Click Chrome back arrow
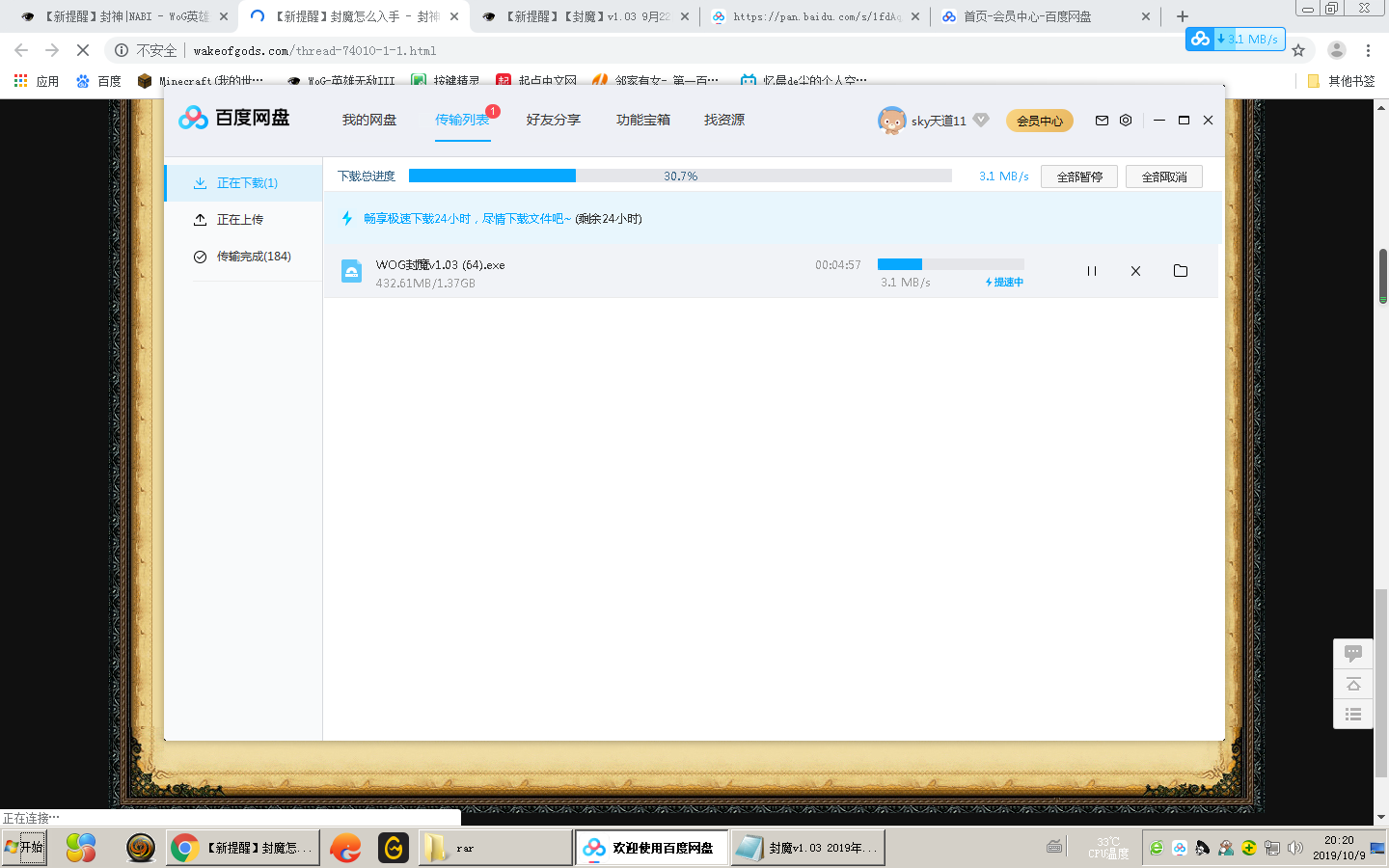This screenshot has width=1389, height=868. coord(21,50)
